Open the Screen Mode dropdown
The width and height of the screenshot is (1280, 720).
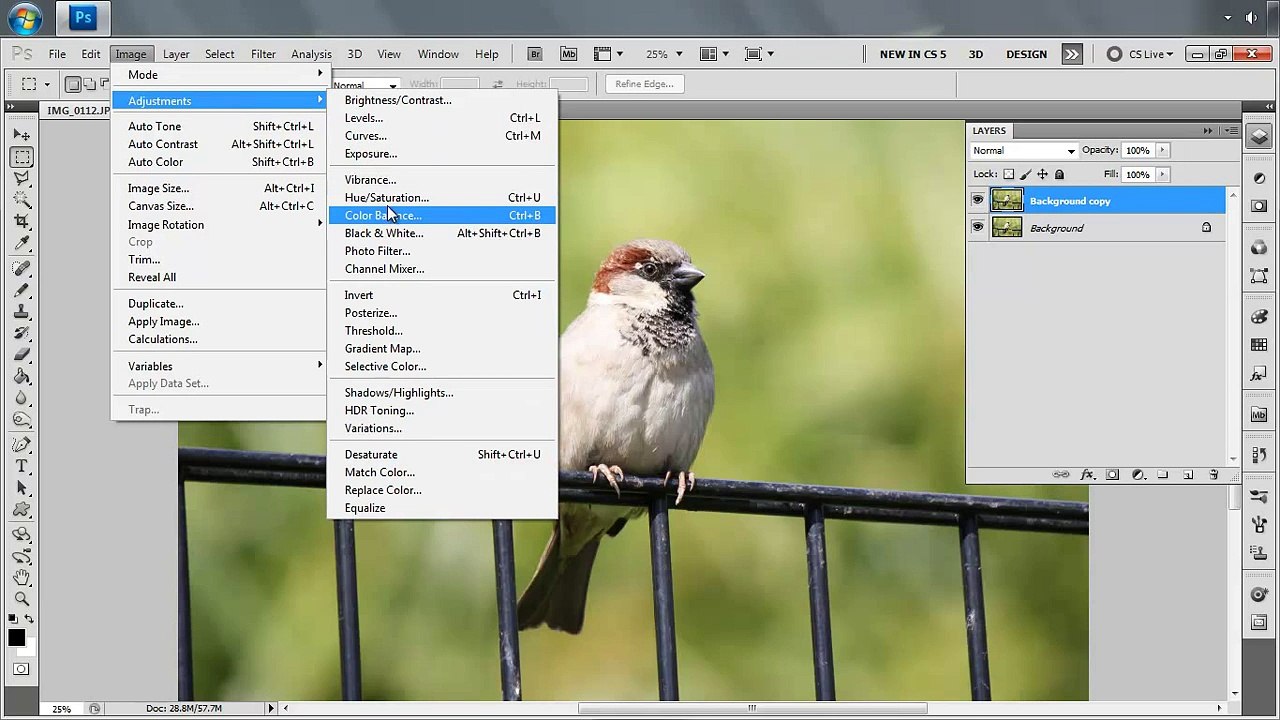pyautogui.click(x=760, y=54)
